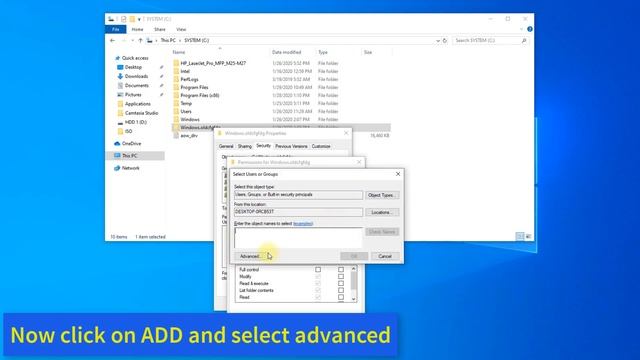Select the PerfLogs folder icon
The width and height of the screenshot is (640, 360).
176,79
